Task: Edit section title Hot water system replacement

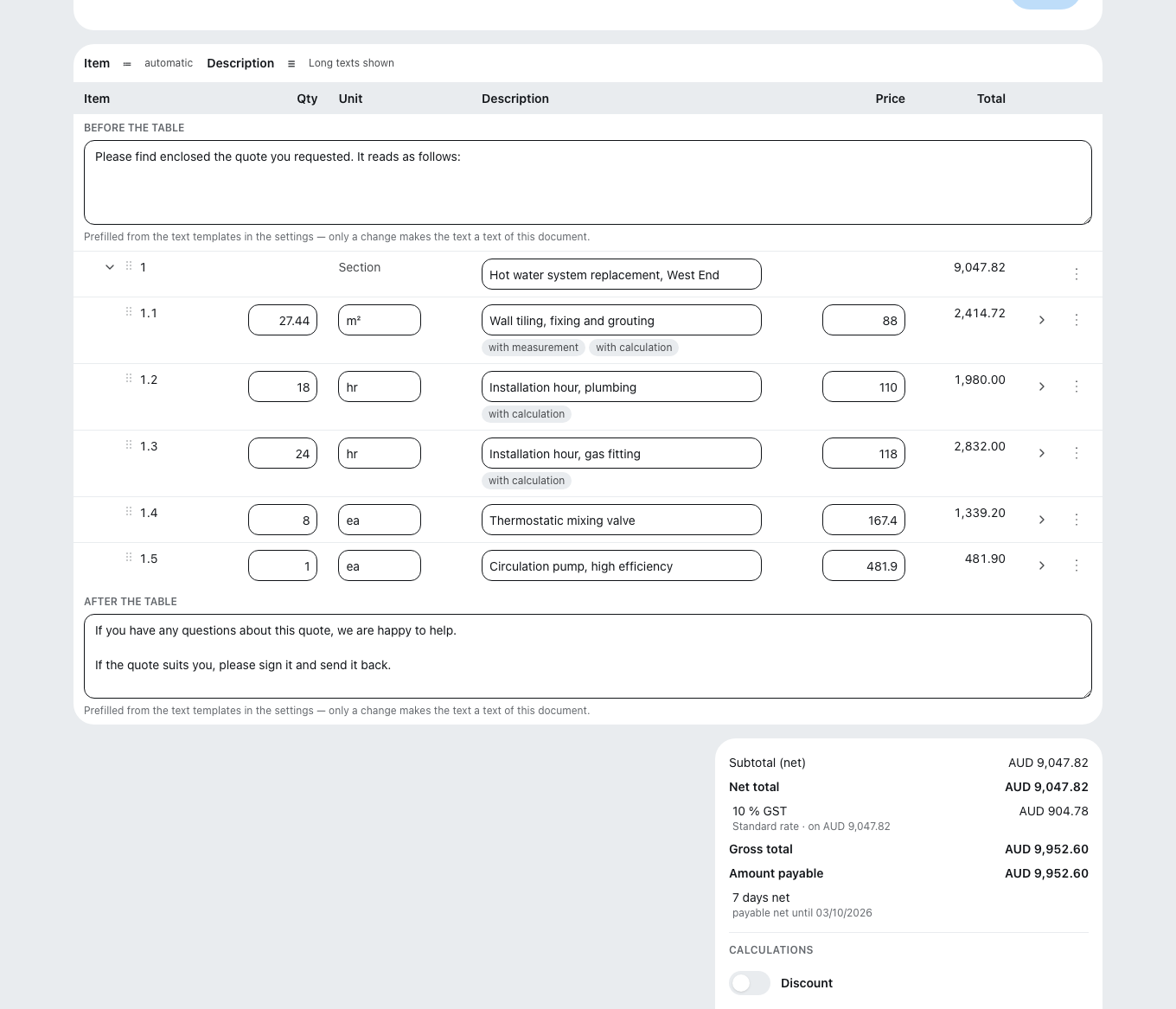Action: (x=622, y=274)
